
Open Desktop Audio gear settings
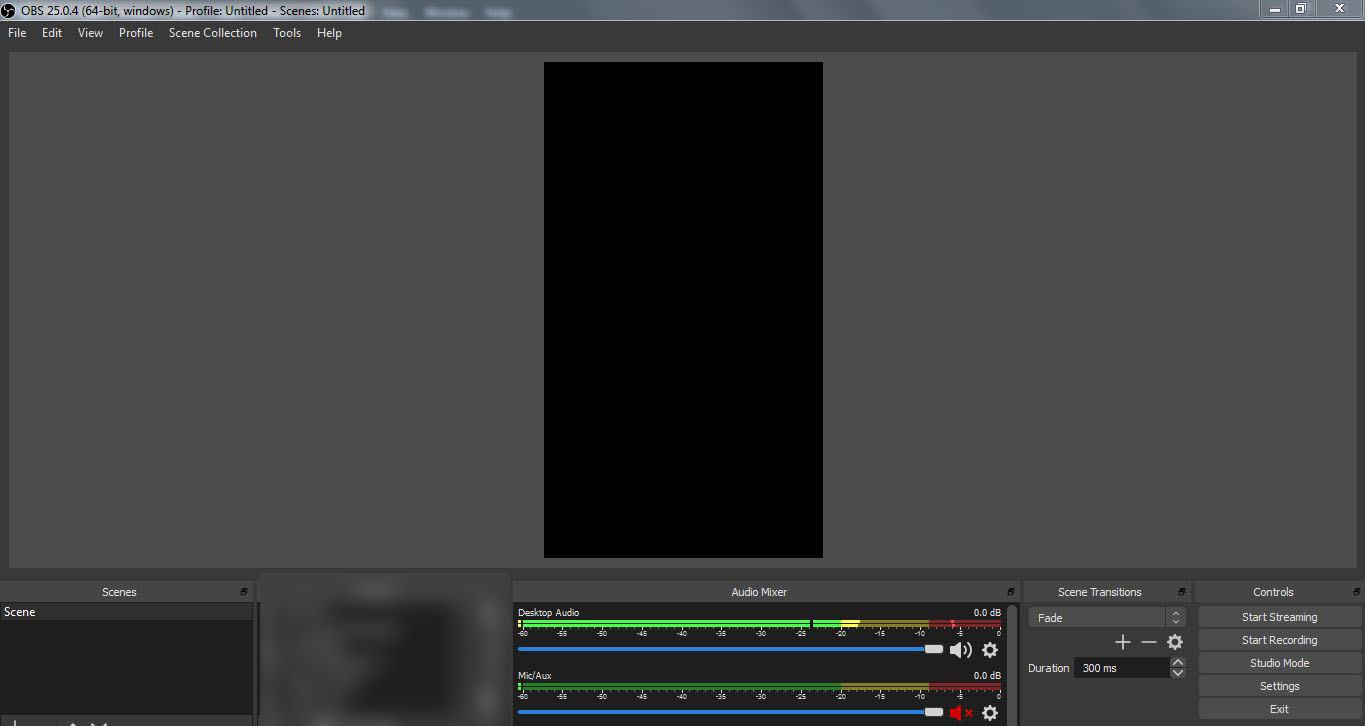[990, 650]
